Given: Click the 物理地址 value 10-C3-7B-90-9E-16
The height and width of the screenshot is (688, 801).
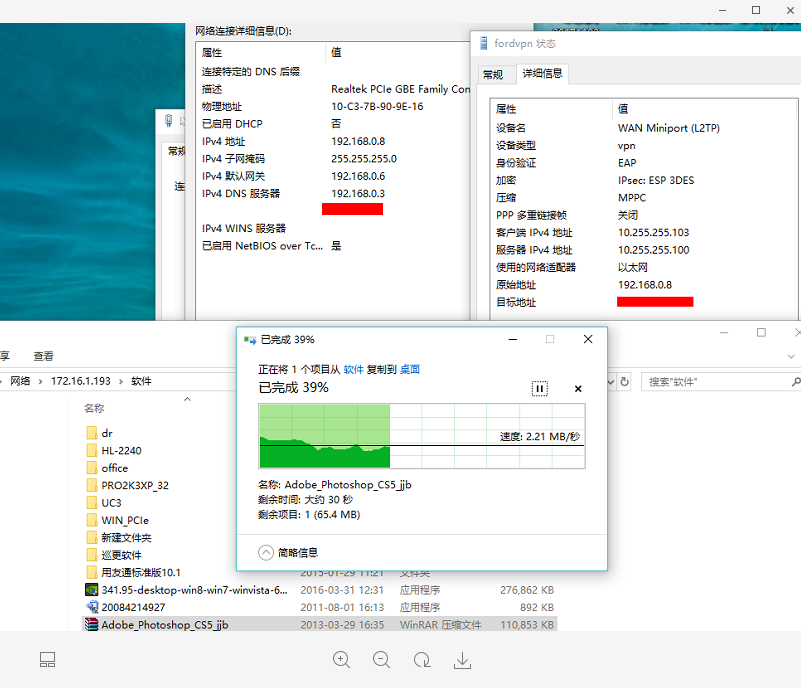Looking at the screenshot, I should (377, 106).
